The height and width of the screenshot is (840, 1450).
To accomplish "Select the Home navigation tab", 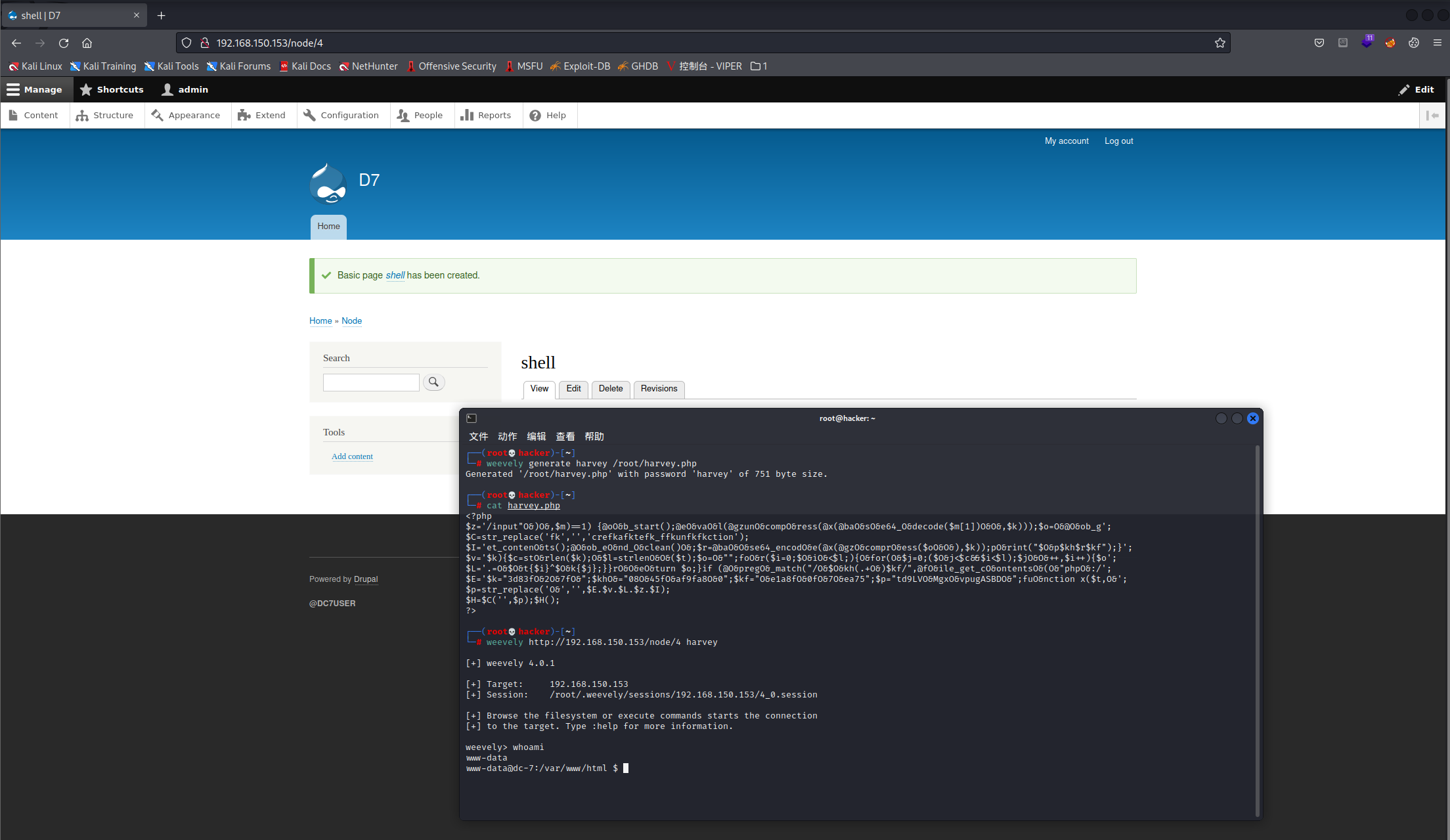I will point(328,227).
